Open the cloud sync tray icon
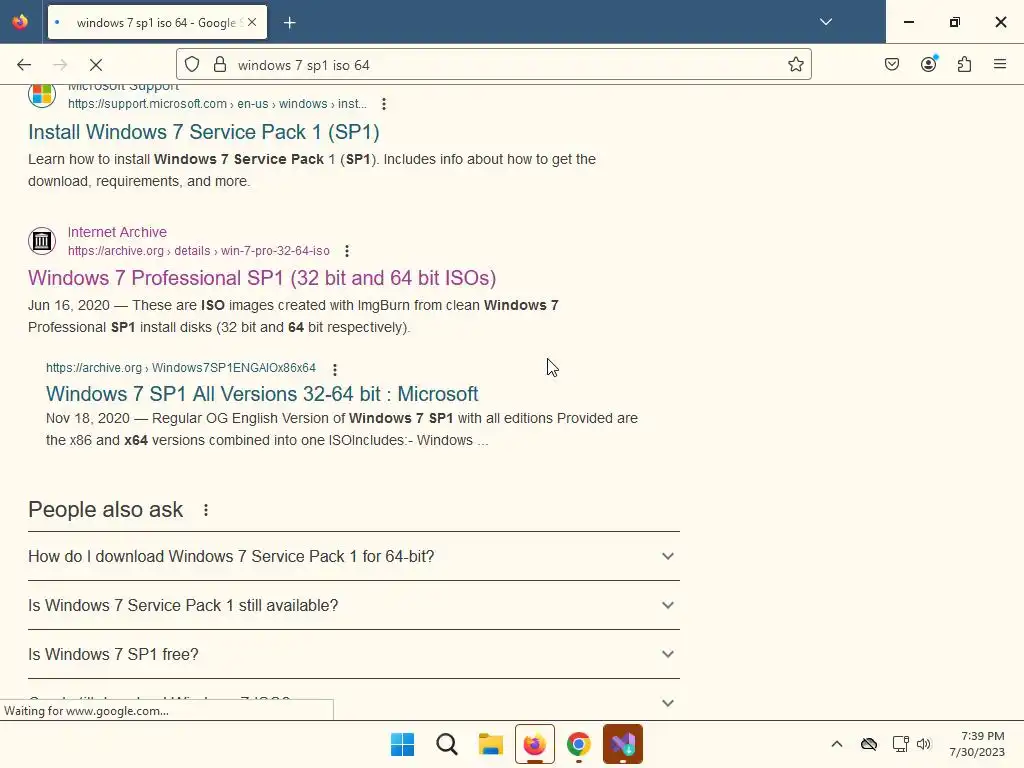Viewport: 1024px width, 768px height. coord(869,744)
